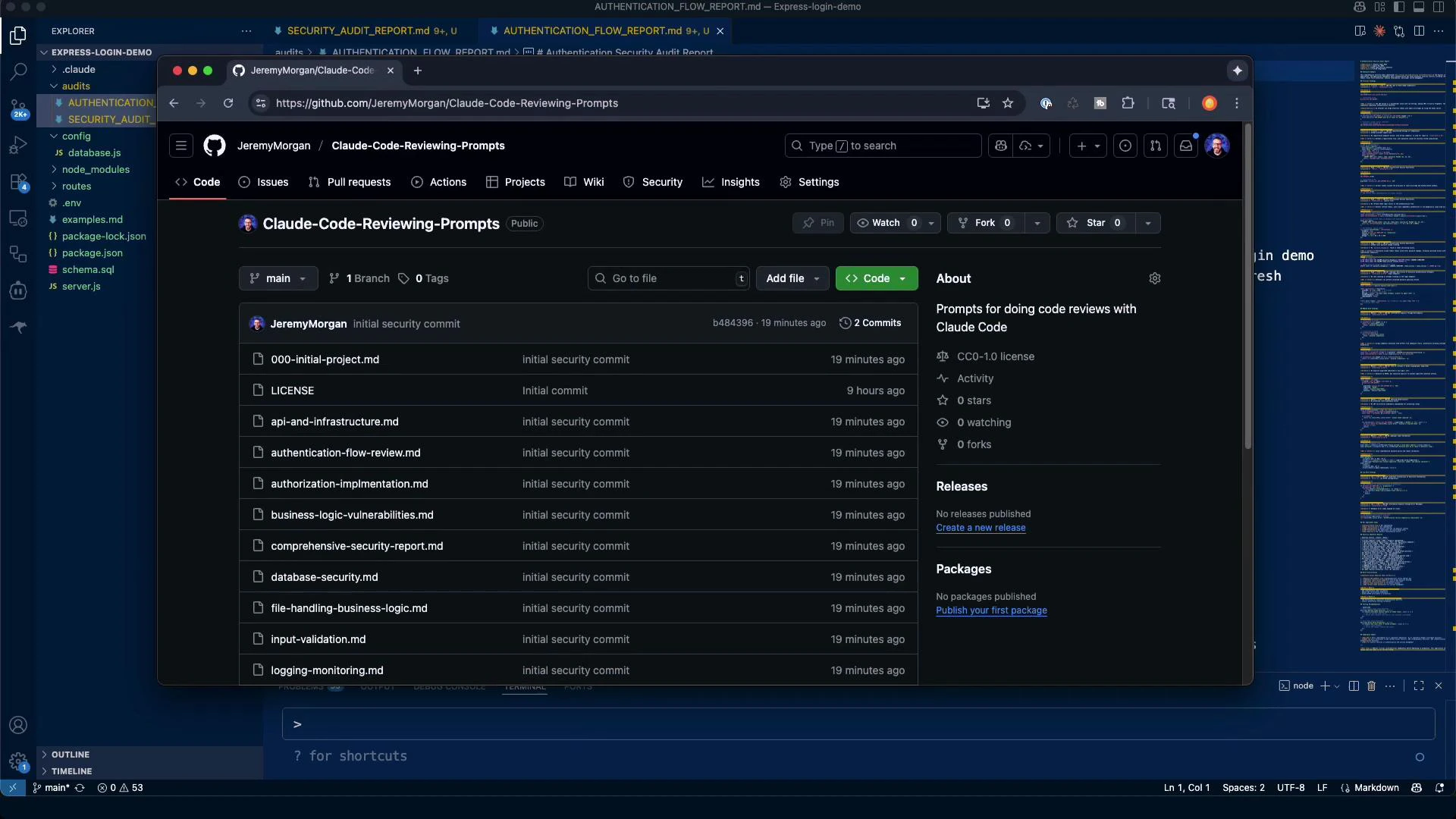Click the GitHub logo home icon
This screenshot has width=1456, height=819.
pyautogui.click(x=215, y=146)
